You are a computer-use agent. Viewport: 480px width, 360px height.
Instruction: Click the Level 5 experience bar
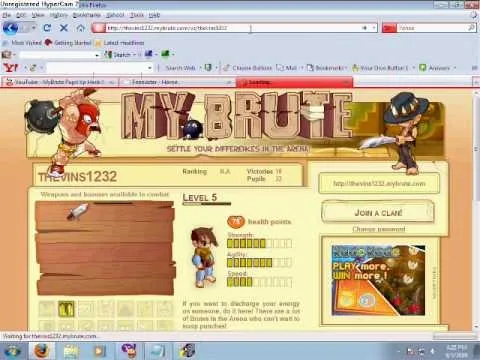click(207, 204)
